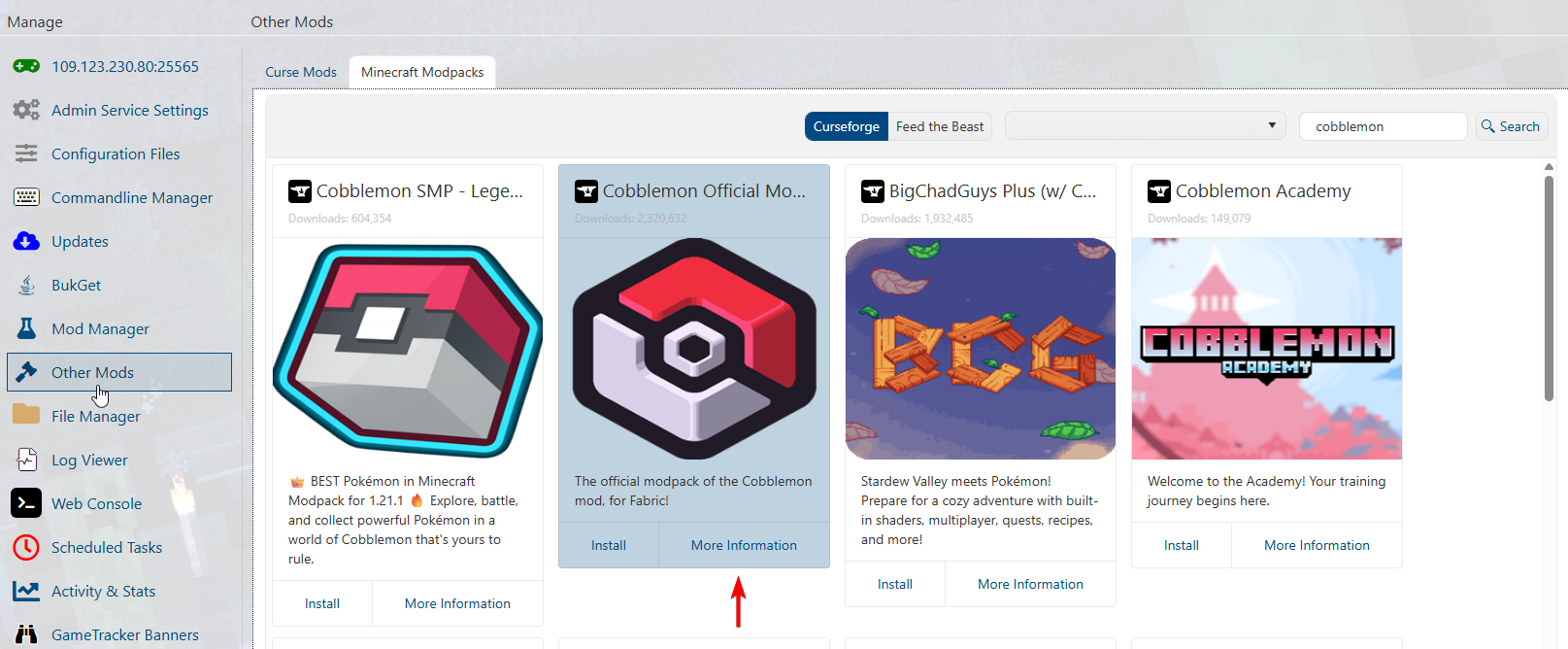Click the Activity & Stats chart icon
1568x649 pixels.
pyautogui.click(x=26, y=591)
